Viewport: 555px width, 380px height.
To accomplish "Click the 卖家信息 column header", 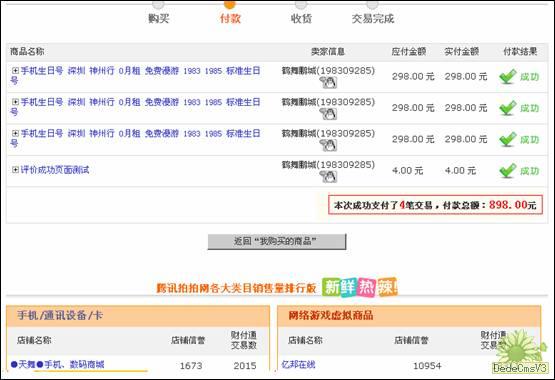I will coord(328,52).
